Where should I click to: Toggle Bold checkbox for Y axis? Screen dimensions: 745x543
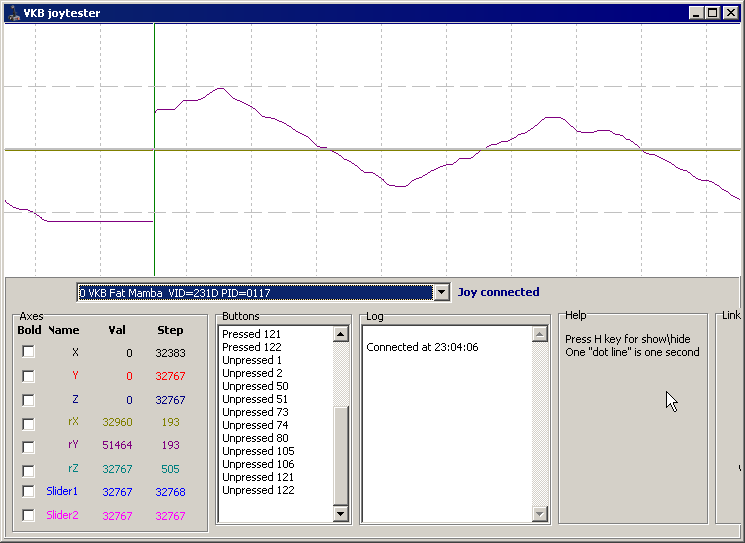(29, 376)
